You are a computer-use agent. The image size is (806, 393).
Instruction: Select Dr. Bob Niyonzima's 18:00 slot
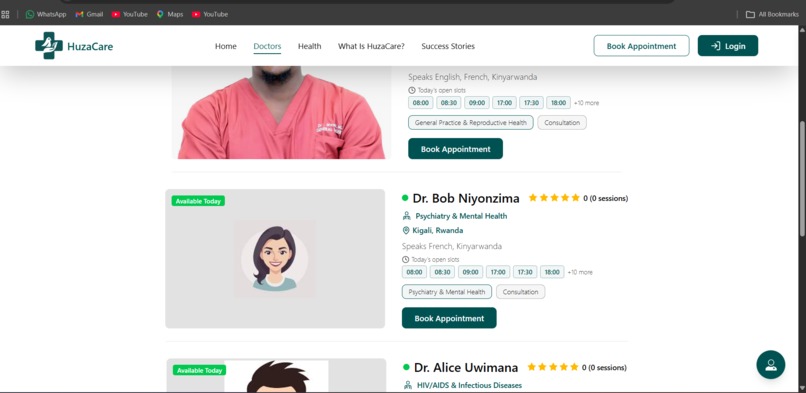(553, 272)
